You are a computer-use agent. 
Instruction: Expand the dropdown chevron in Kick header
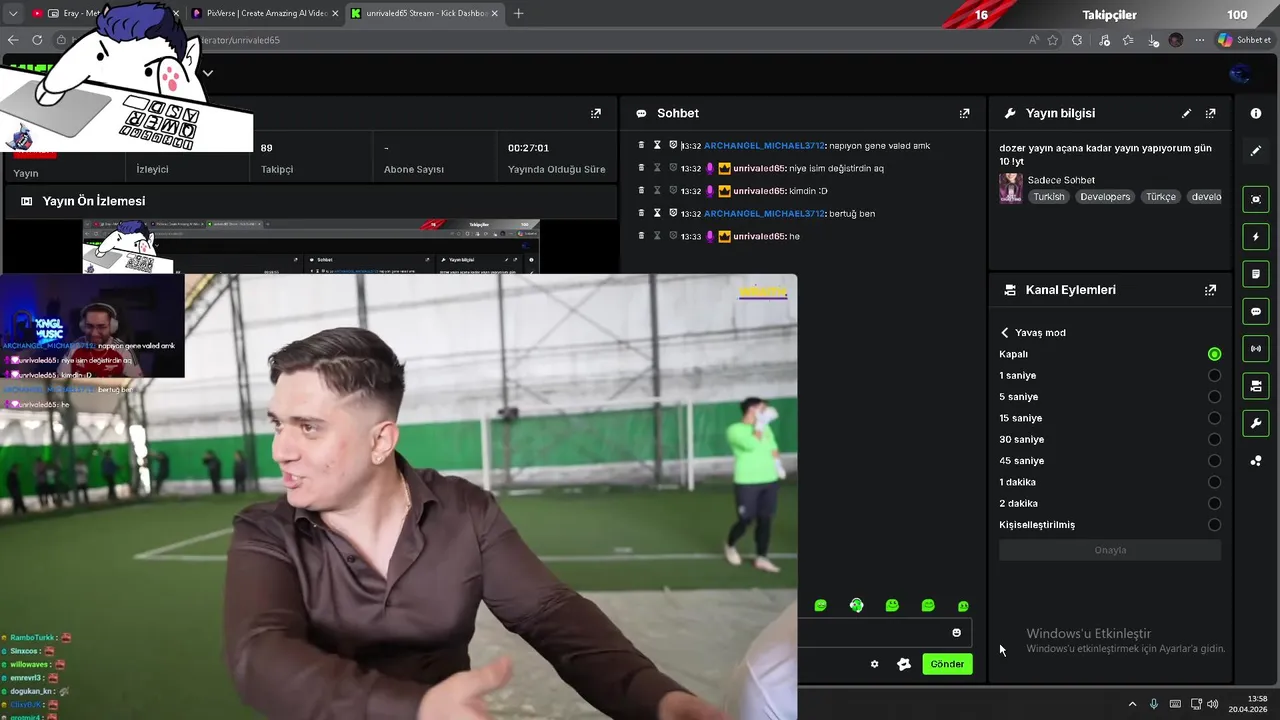click(x=208, y=73)
